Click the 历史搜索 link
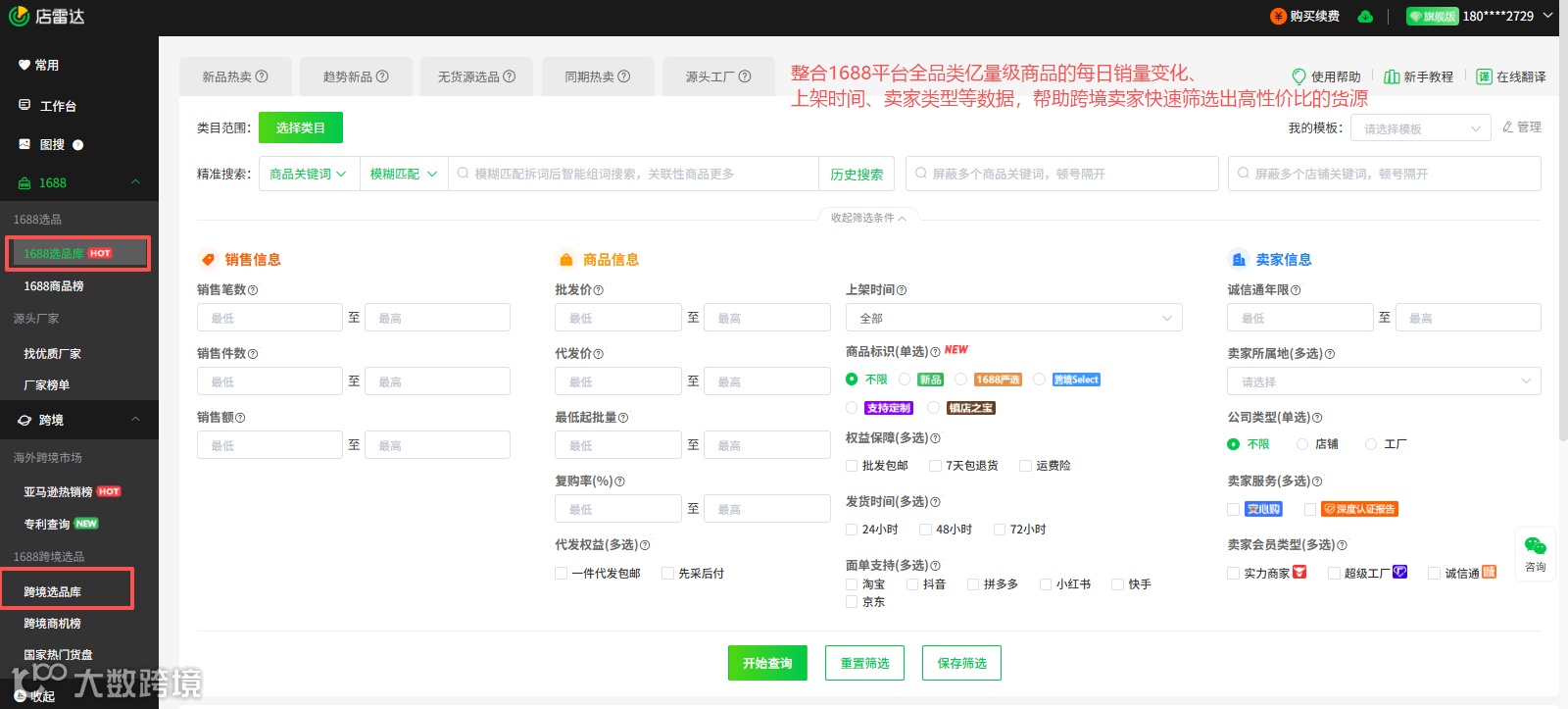 pyautogui.click(x=857, y=175)
